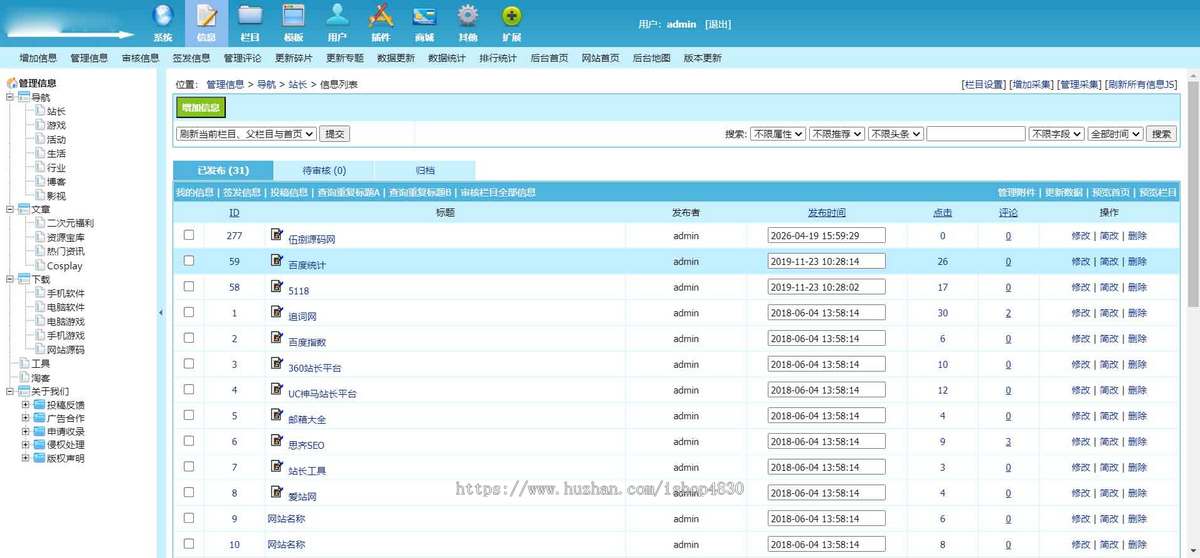Image resolution: width=1200 pixels, height=558 pixels.
Task: Tick the checkbox for 思齐SEO row
Action: click(189, 441)
